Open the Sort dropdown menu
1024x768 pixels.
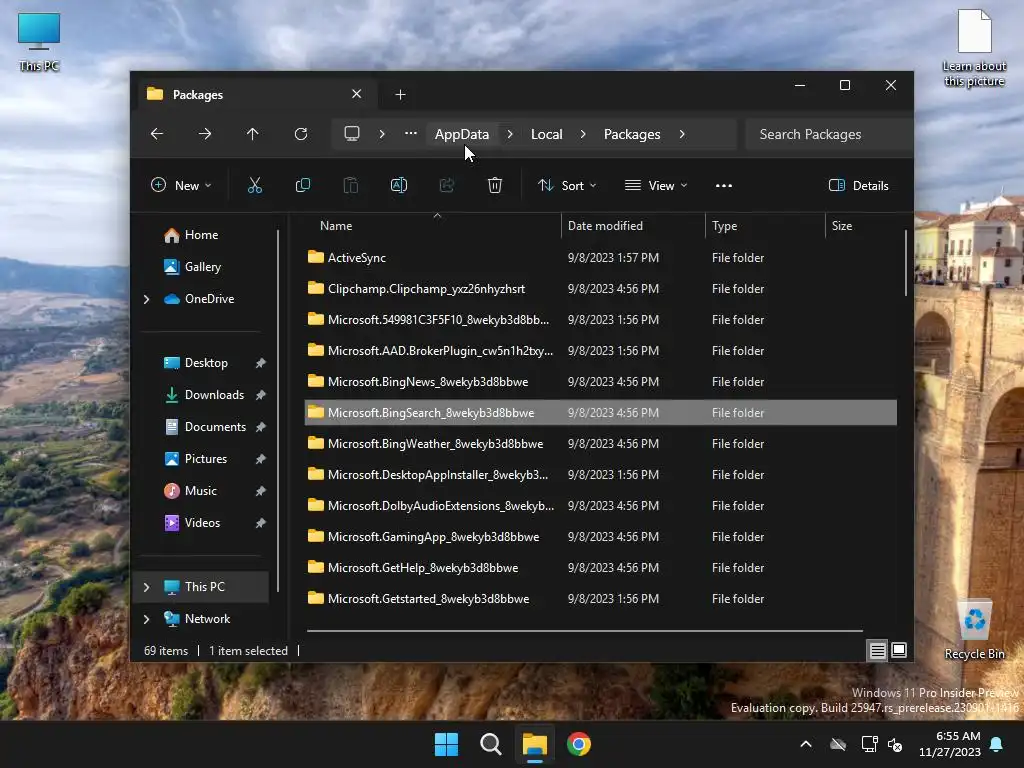(x=567, y=185)
